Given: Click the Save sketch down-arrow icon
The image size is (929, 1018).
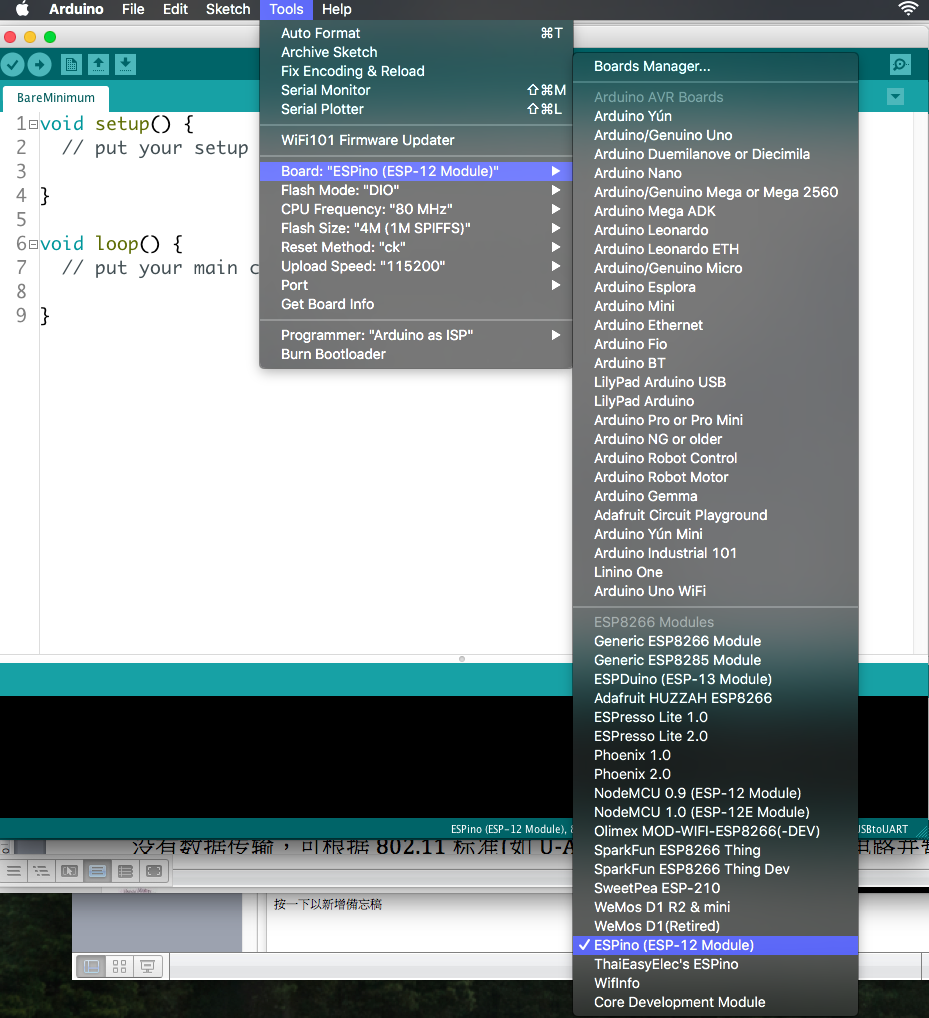Looking at the screenshot, I should coord(125,64).
